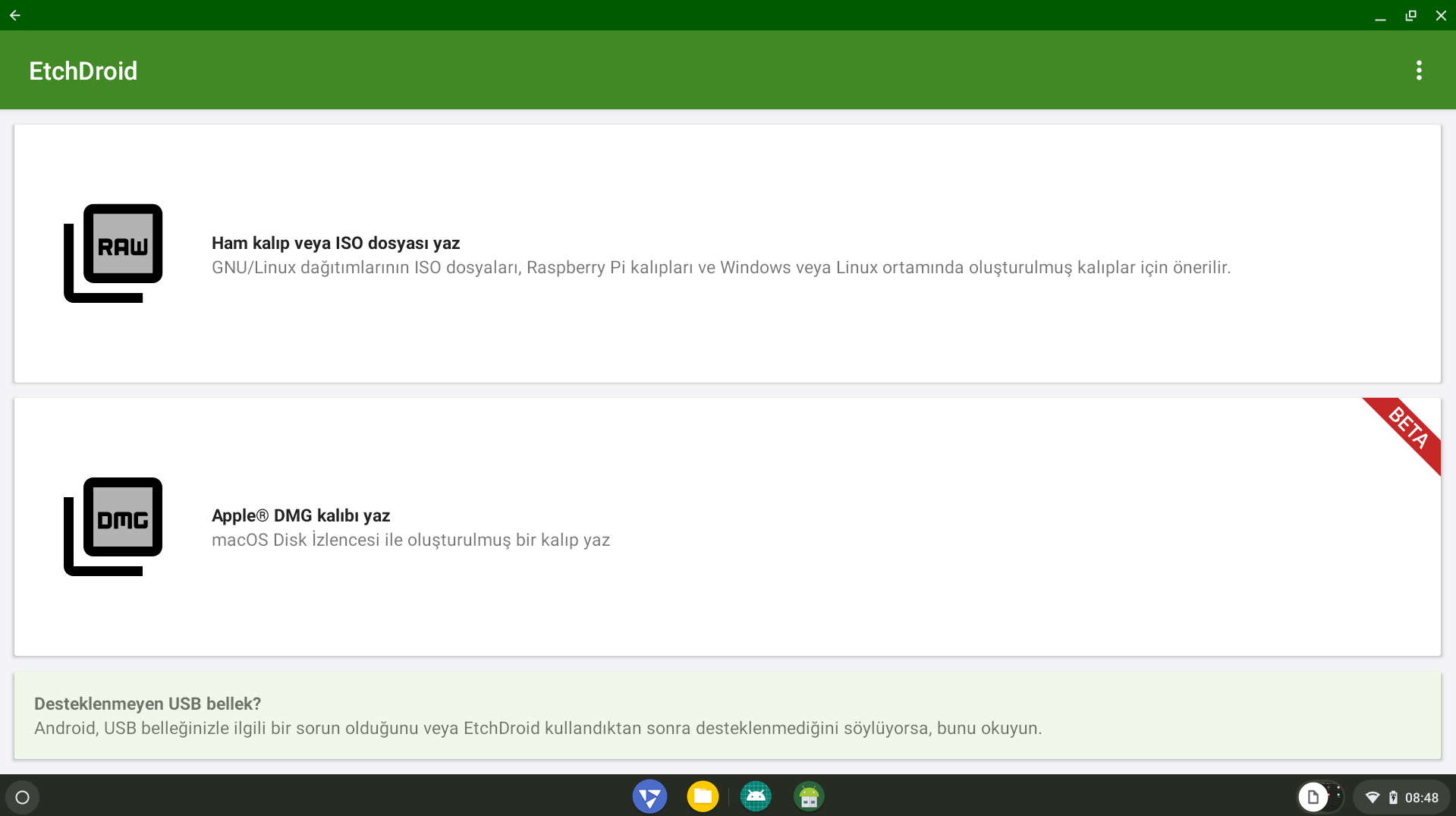Image resolution: width=1456 pixels, height=816 pixels.
Task: Open the yellow Files app in shelf
Action: (703, 796)
